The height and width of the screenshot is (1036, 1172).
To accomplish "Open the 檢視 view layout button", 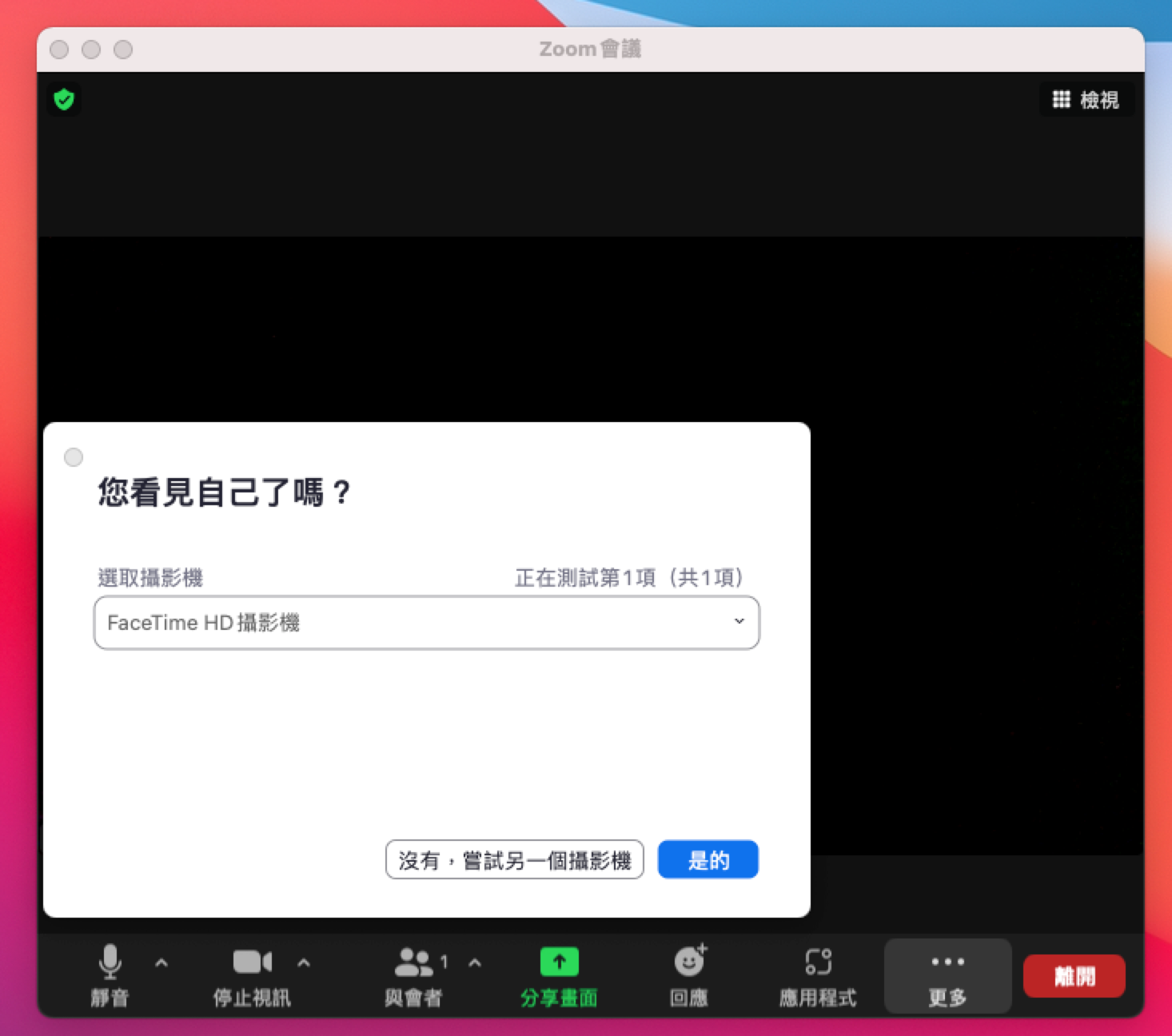I will coord(1086,100).
